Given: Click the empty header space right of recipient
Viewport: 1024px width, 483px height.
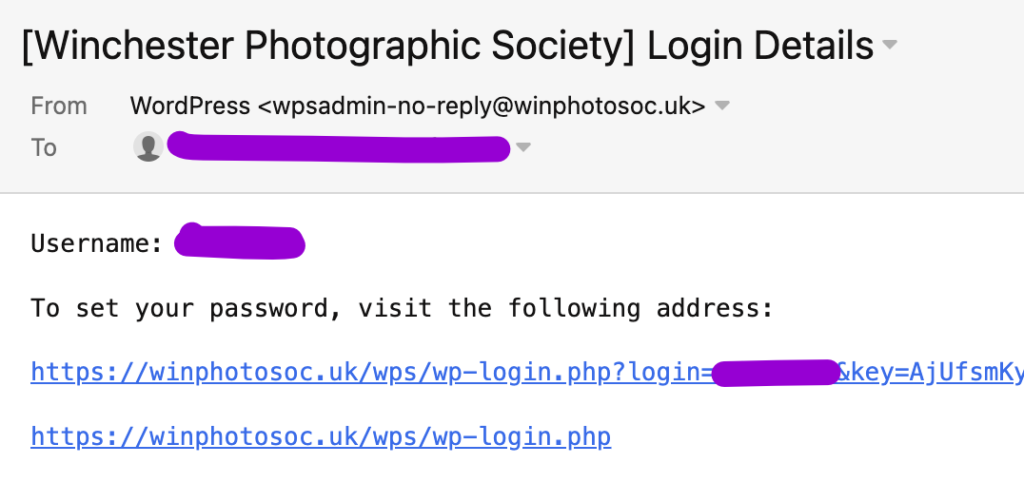Looking at the screenshot, I should (x=780, y=148).
